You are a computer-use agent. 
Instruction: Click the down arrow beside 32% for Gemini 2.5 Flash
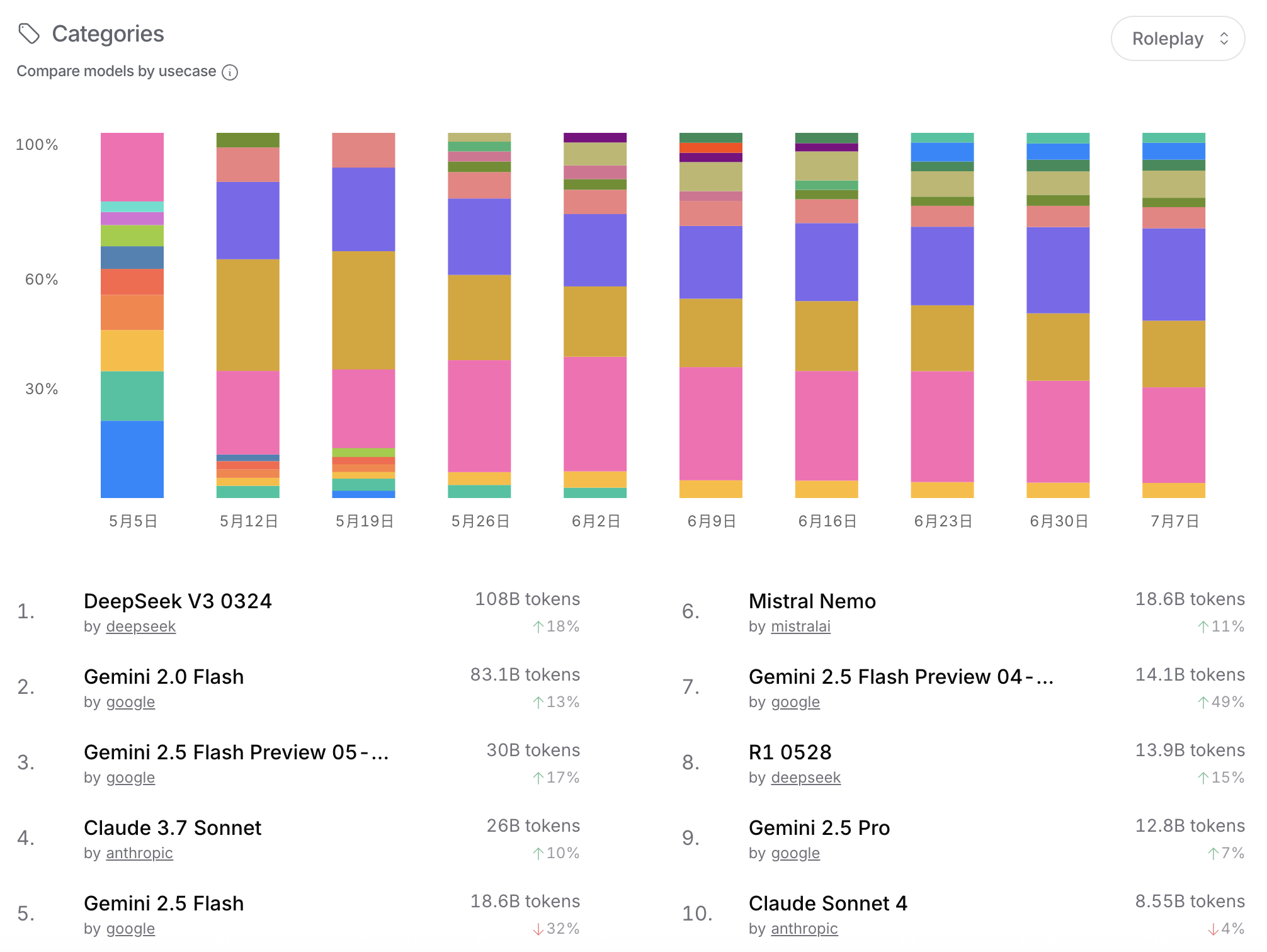538,929
